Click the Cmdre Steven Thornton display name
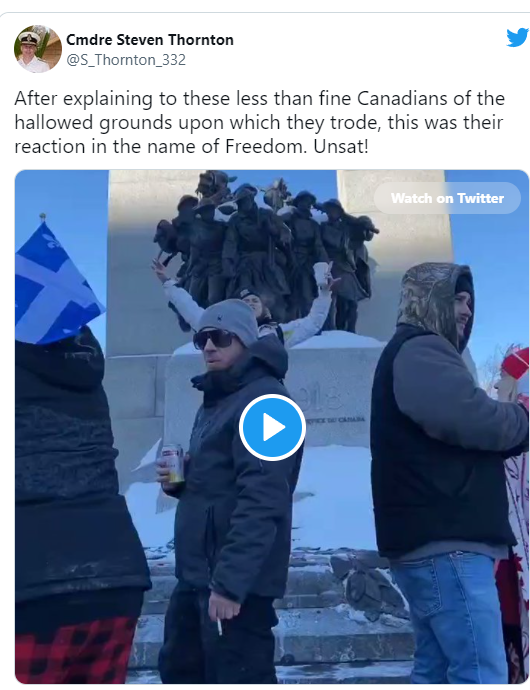 pos(150,40)
